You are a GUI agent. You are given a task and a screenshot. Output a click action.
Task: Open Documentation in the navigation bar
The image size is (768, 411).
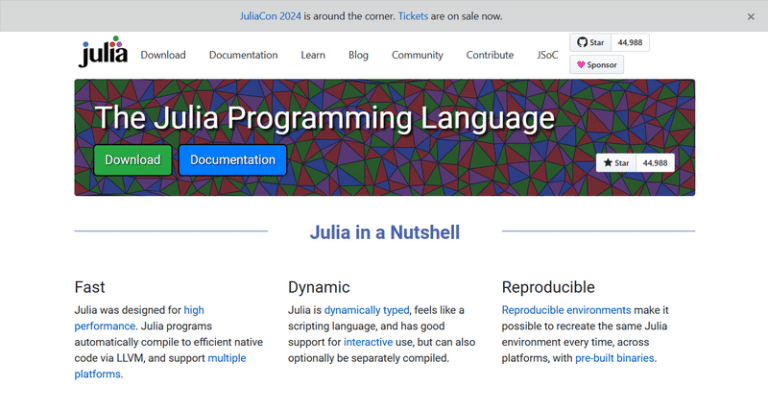pos(243,55)
